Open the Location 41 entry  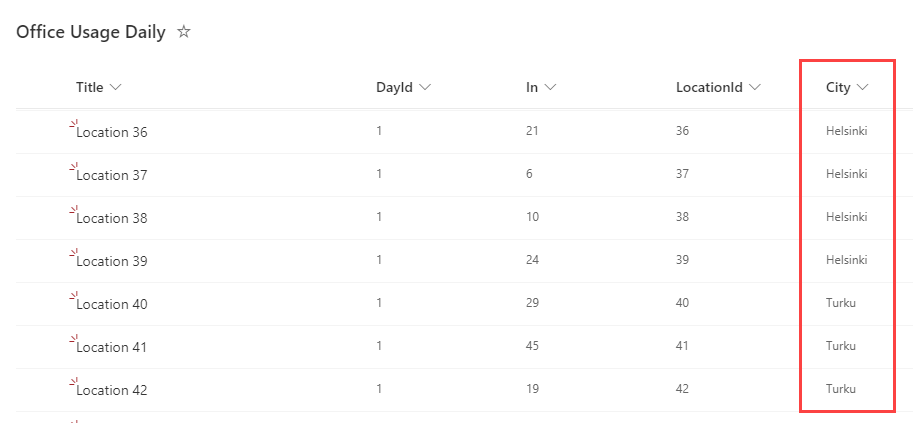click(x=112, y=347)
